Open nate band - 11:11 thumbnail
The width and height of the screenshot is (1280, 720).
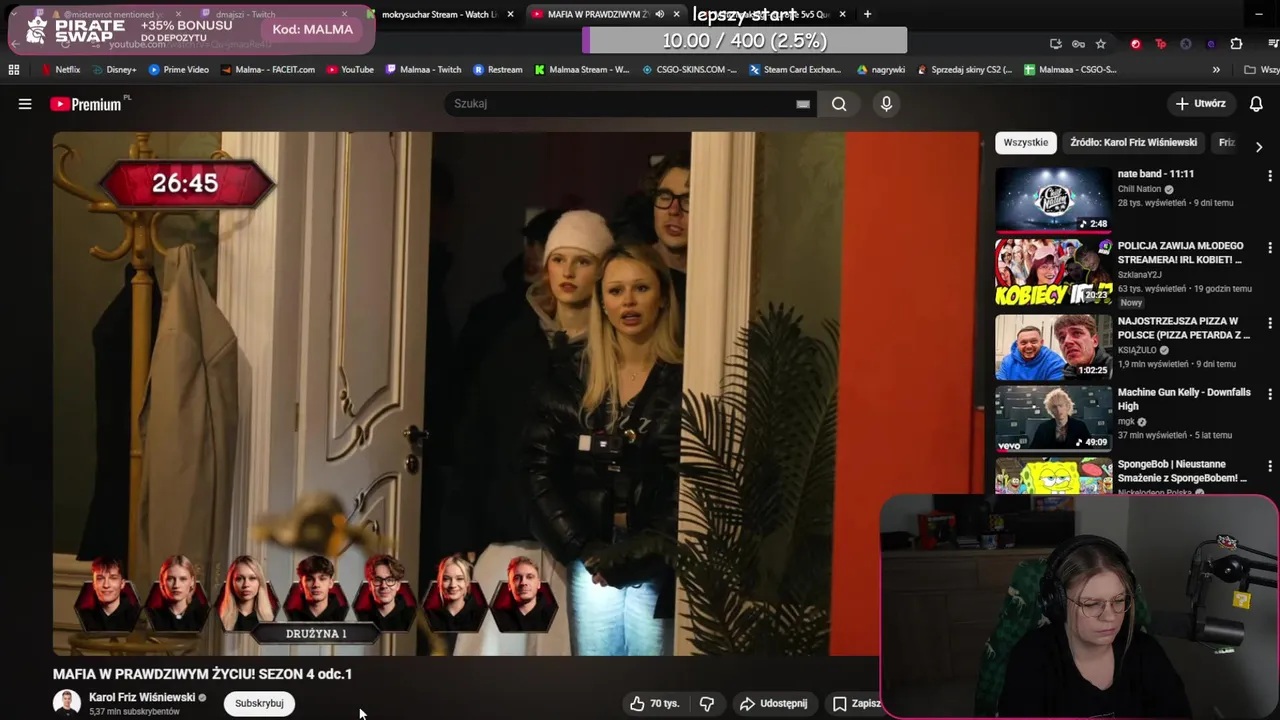(x=1053, y=199)
